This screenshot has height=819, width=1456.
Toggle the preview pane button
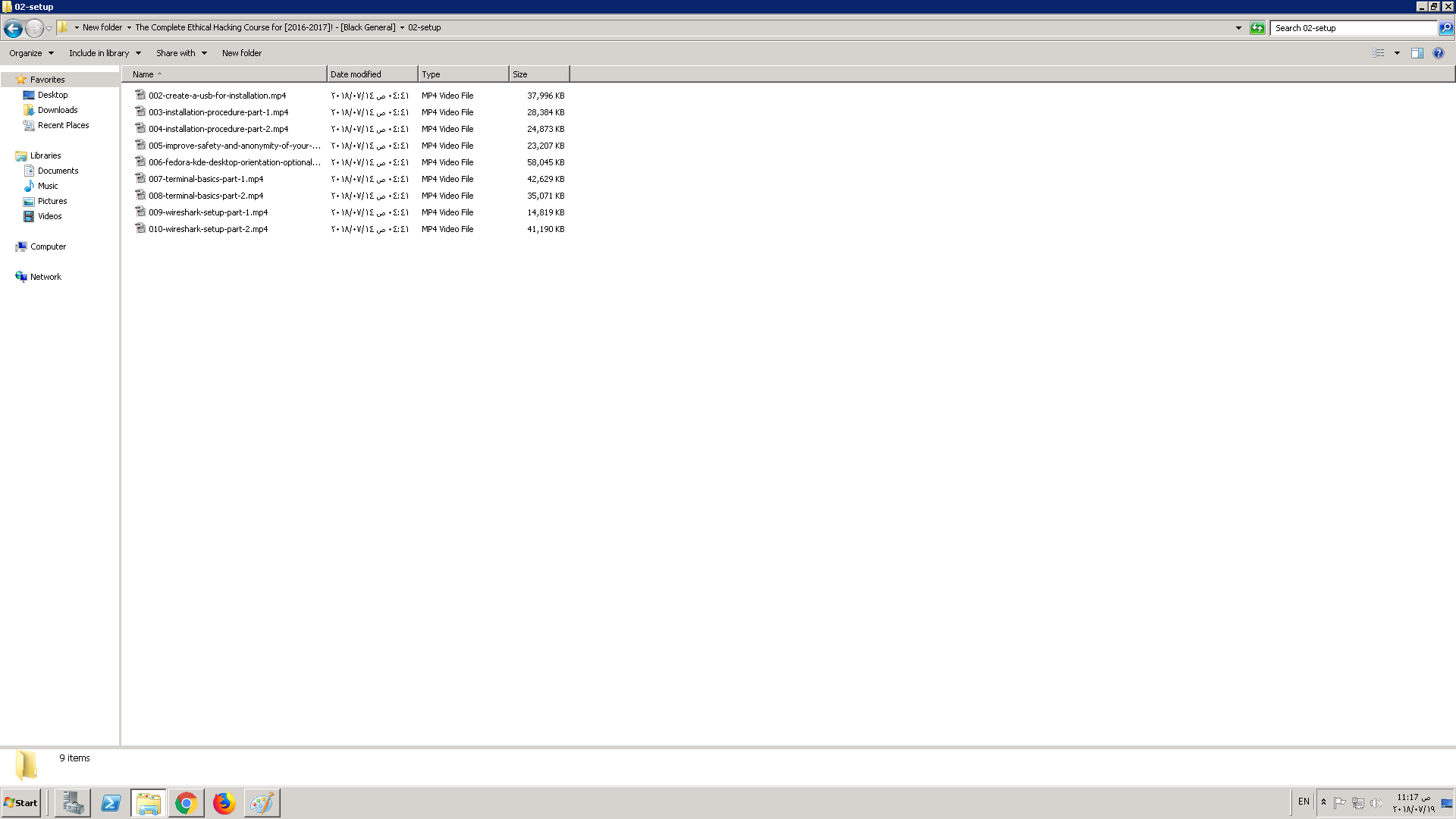point(1417,53)
